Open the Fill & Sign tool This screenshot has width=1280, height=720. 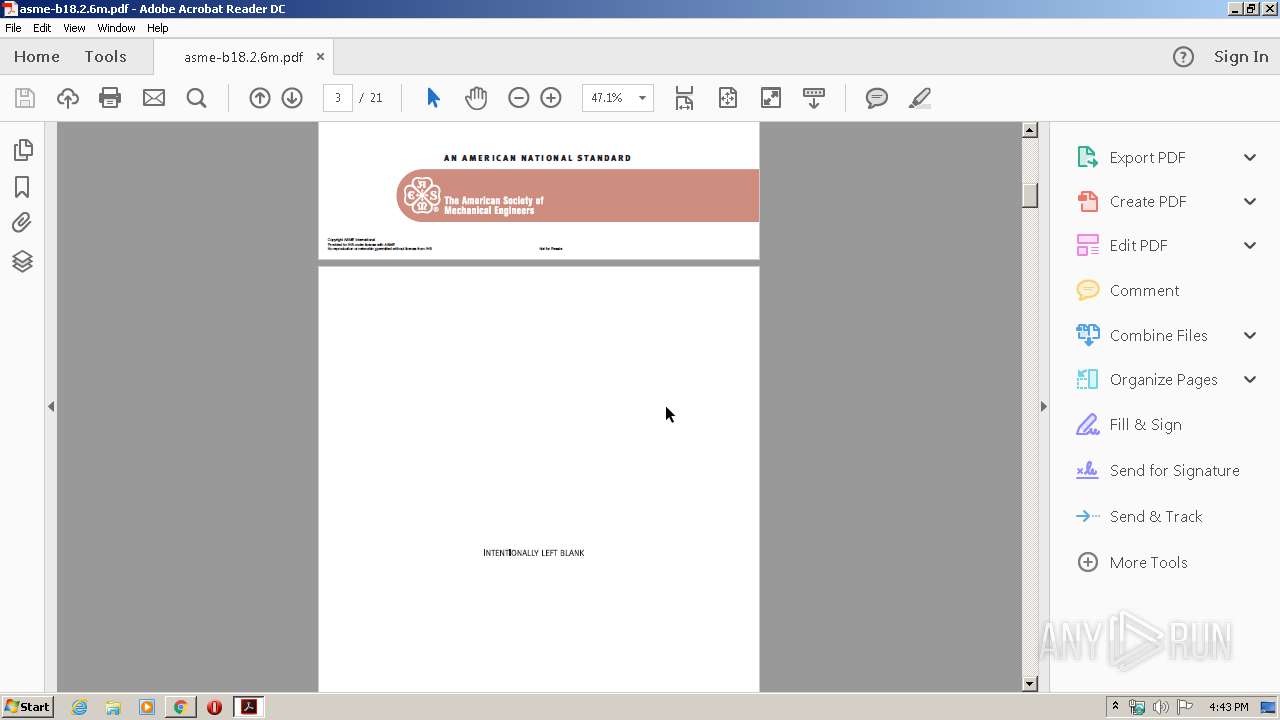[1145, 425]
